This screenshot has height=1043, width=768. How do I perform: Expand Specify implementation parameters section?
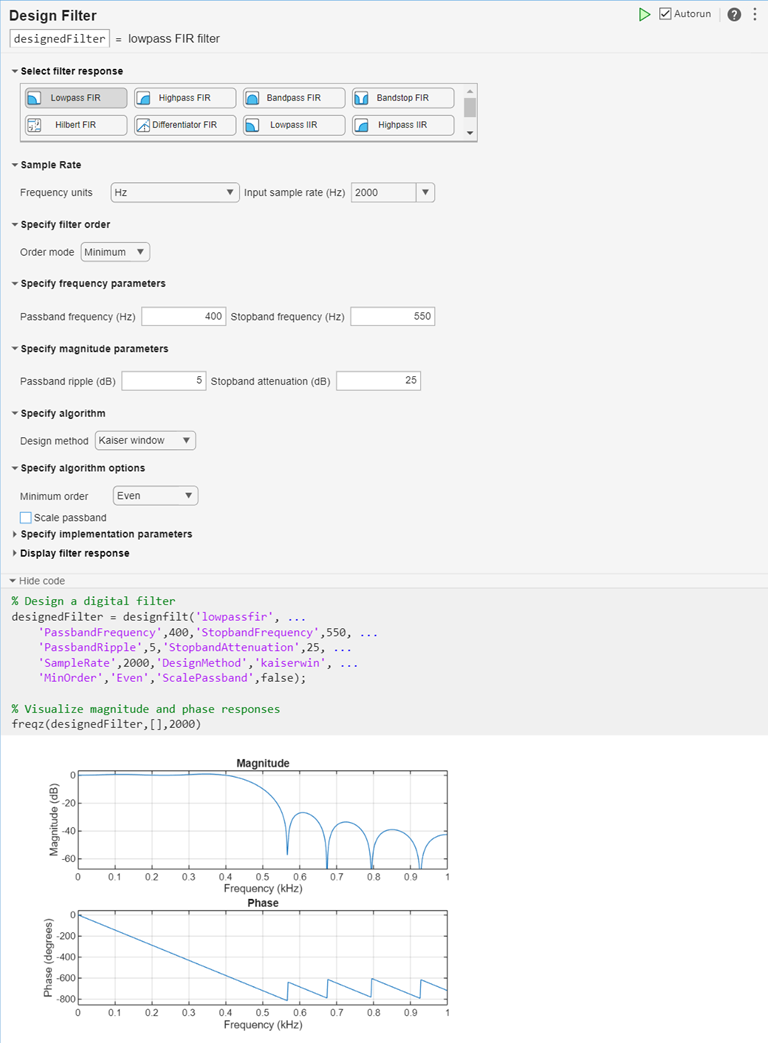[x=103, y=534]
